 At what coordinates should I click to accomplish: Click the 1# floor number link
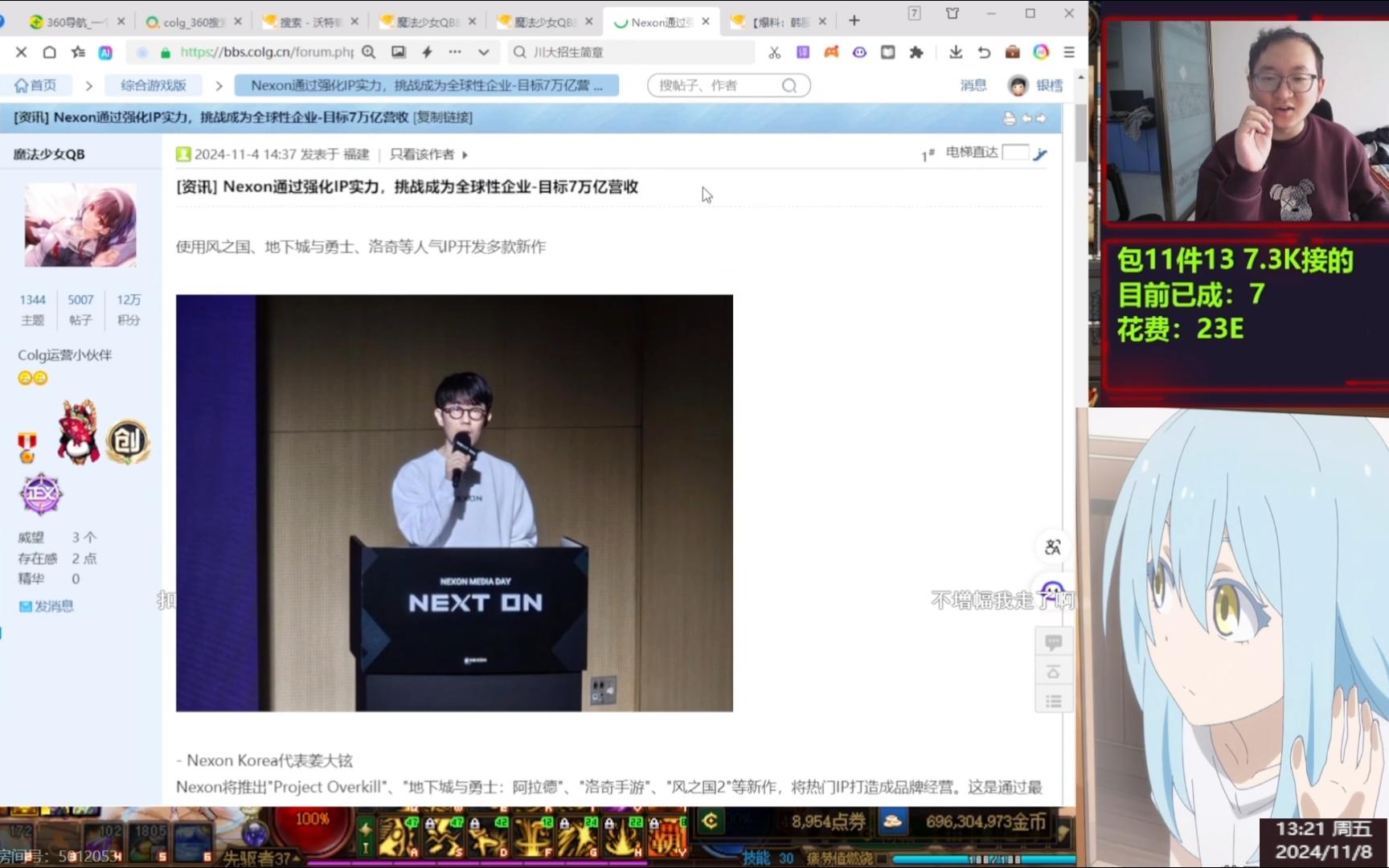click(928, 154)
